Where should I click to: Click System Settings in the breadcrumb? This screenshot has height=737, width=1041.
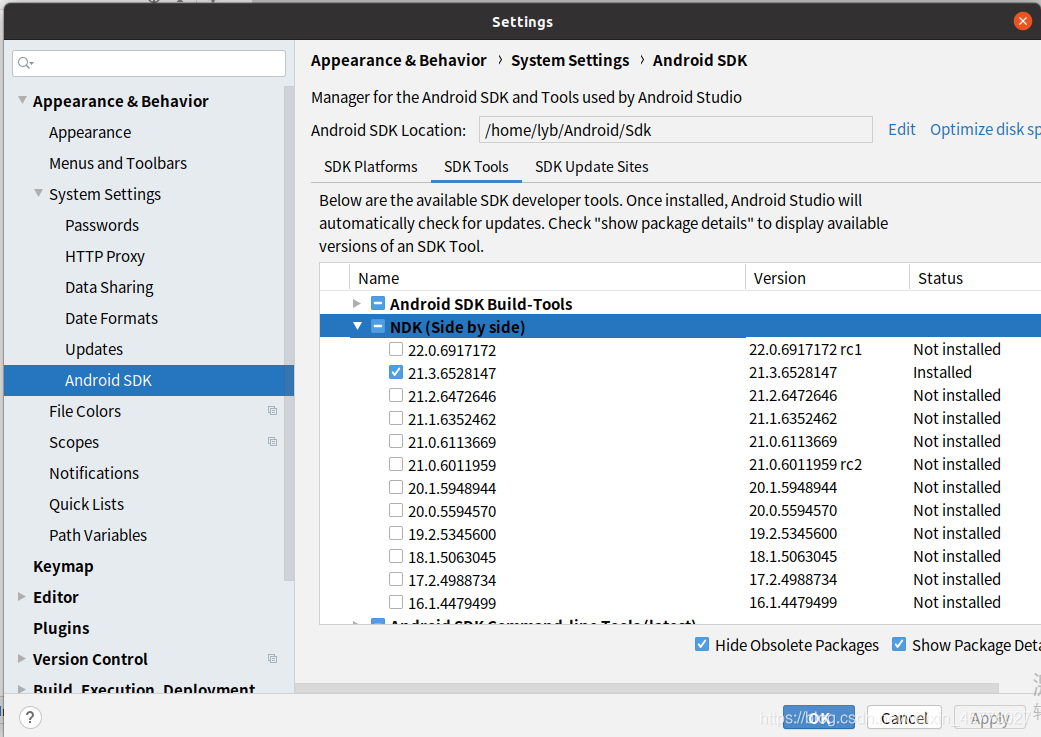tap(570, 60)
